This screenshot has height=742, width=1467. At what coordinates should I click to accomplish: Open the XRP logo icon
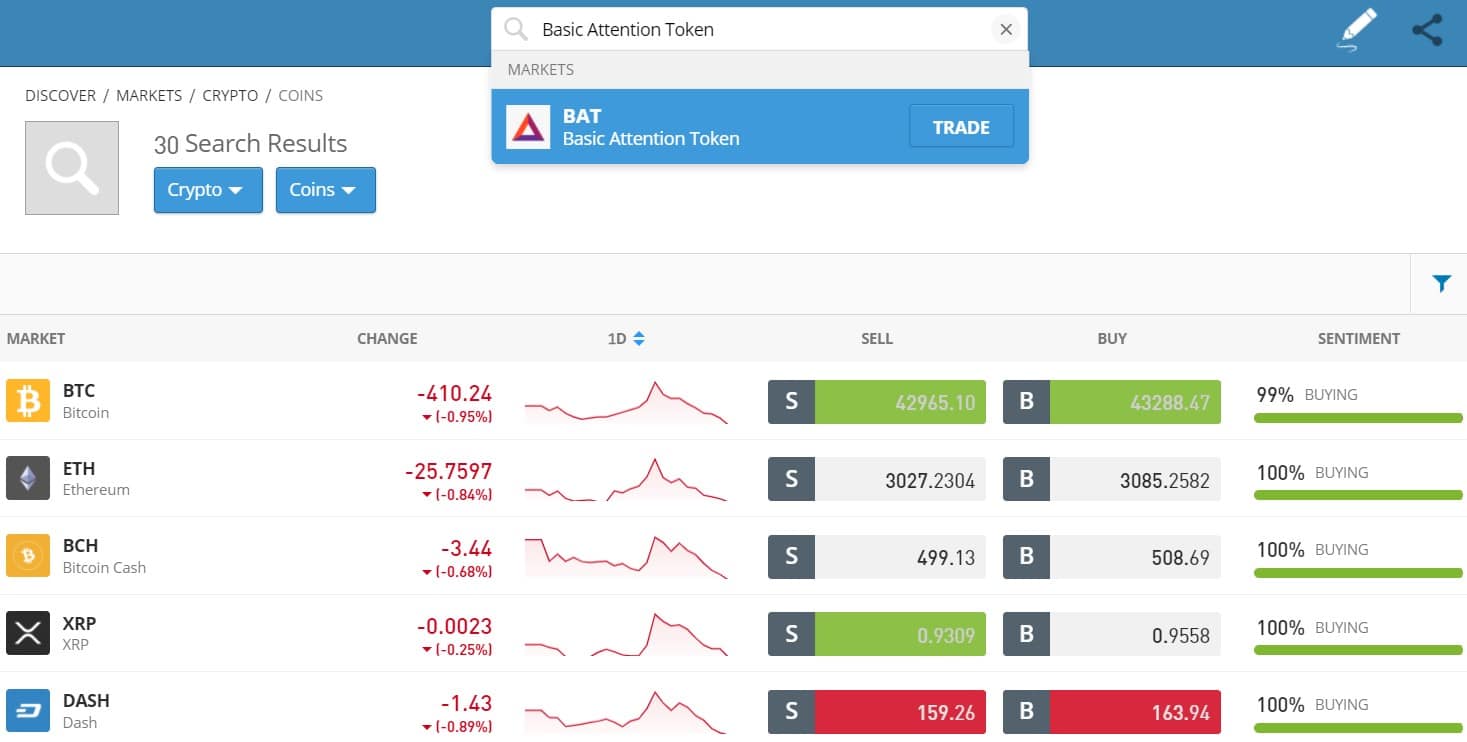(28, 633)
